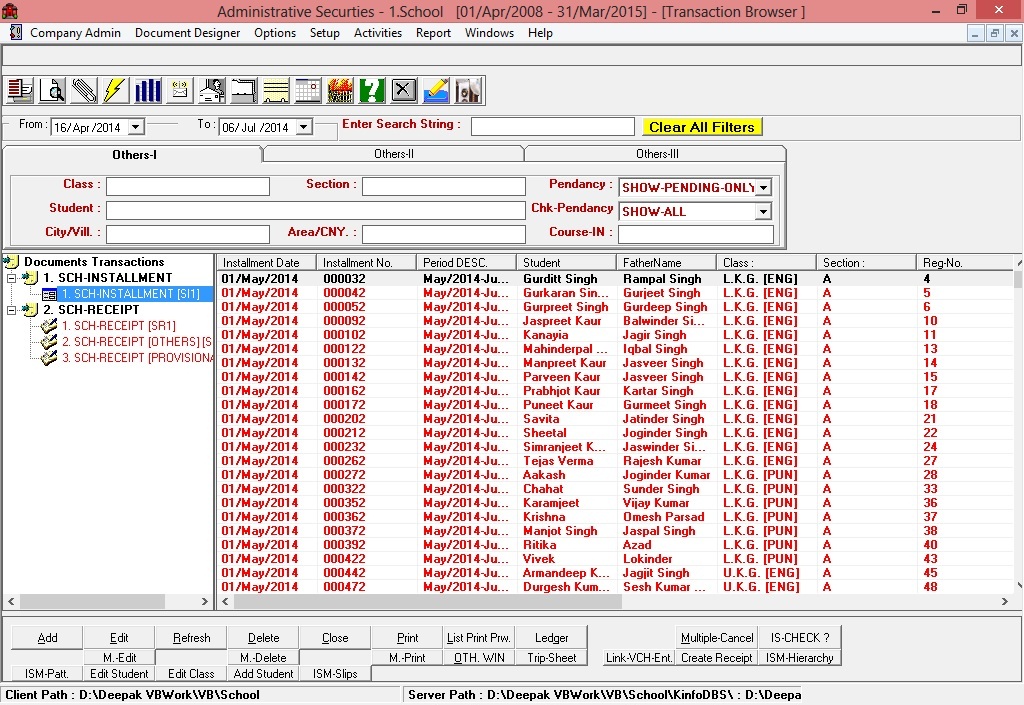This screenshot has width=1024, height=705.
Task: Click the Refresh button
Action: pos(191,638)
